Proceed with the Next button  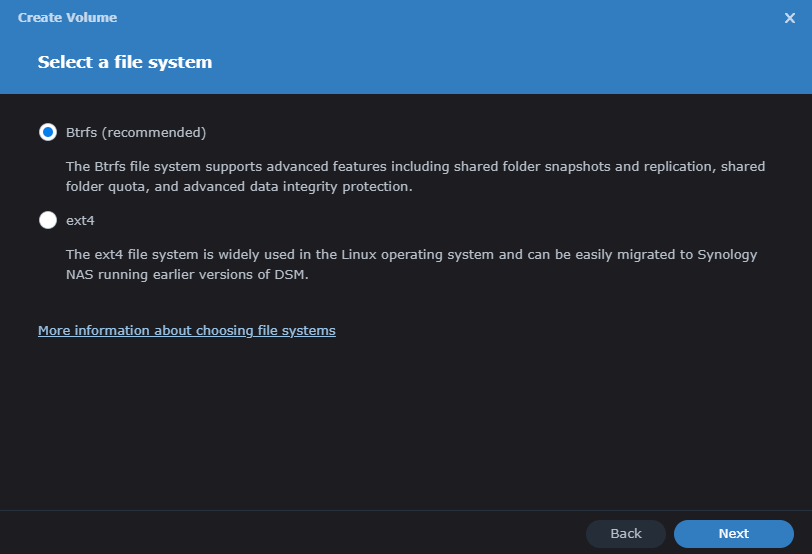click(x=733, y=534)
